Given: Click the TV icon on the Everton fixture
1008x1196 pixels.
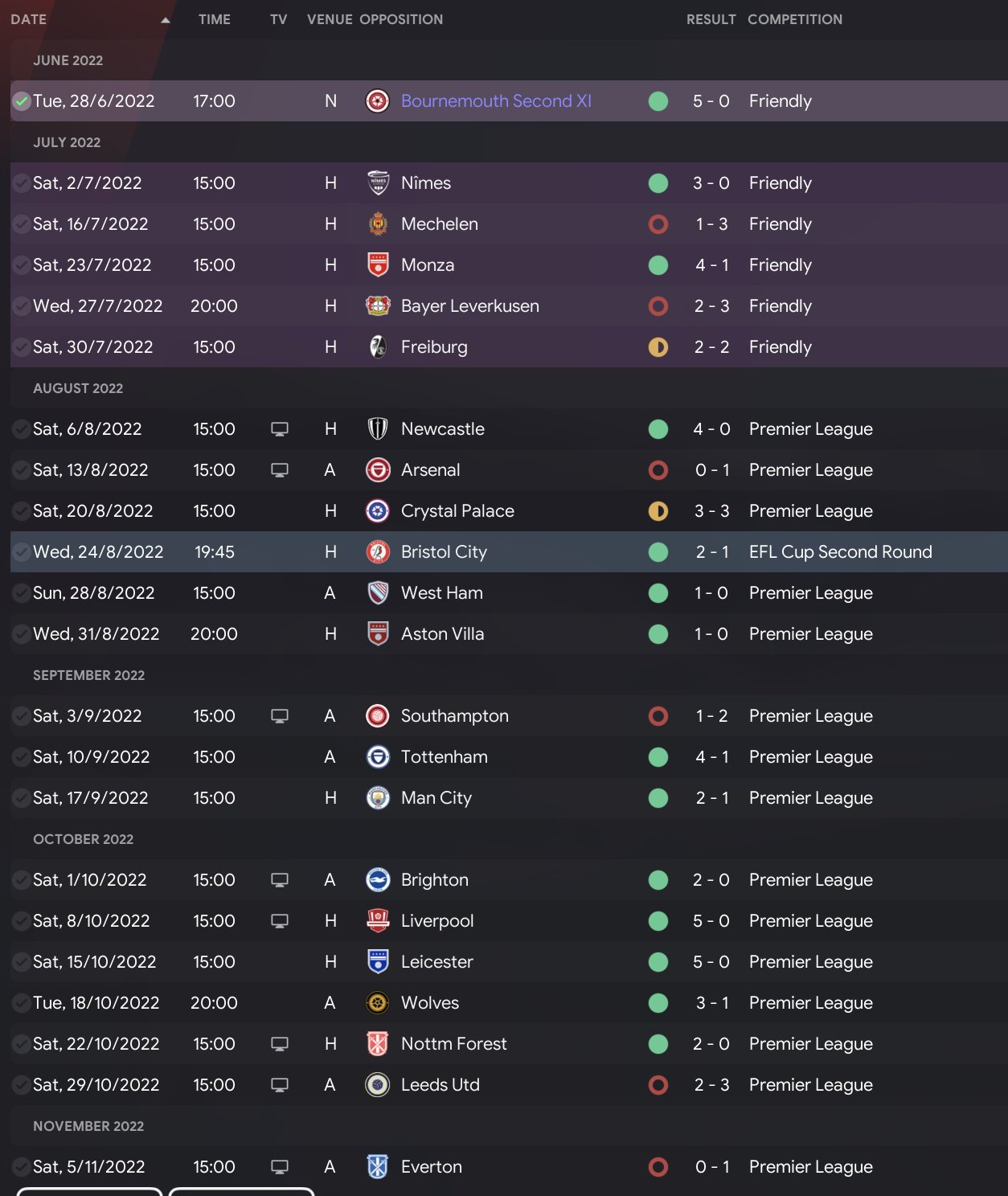Looking at the screenshot, I should [280, 1167].
